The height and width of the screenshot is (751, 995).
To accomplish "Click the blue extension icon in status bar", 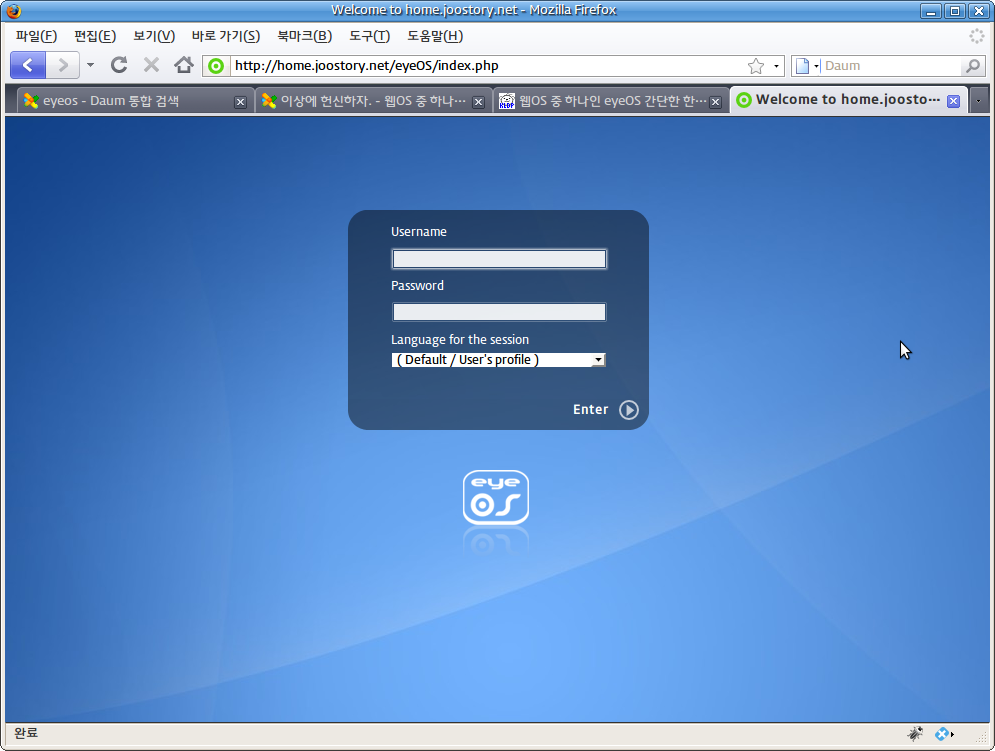I will [943, 734].
